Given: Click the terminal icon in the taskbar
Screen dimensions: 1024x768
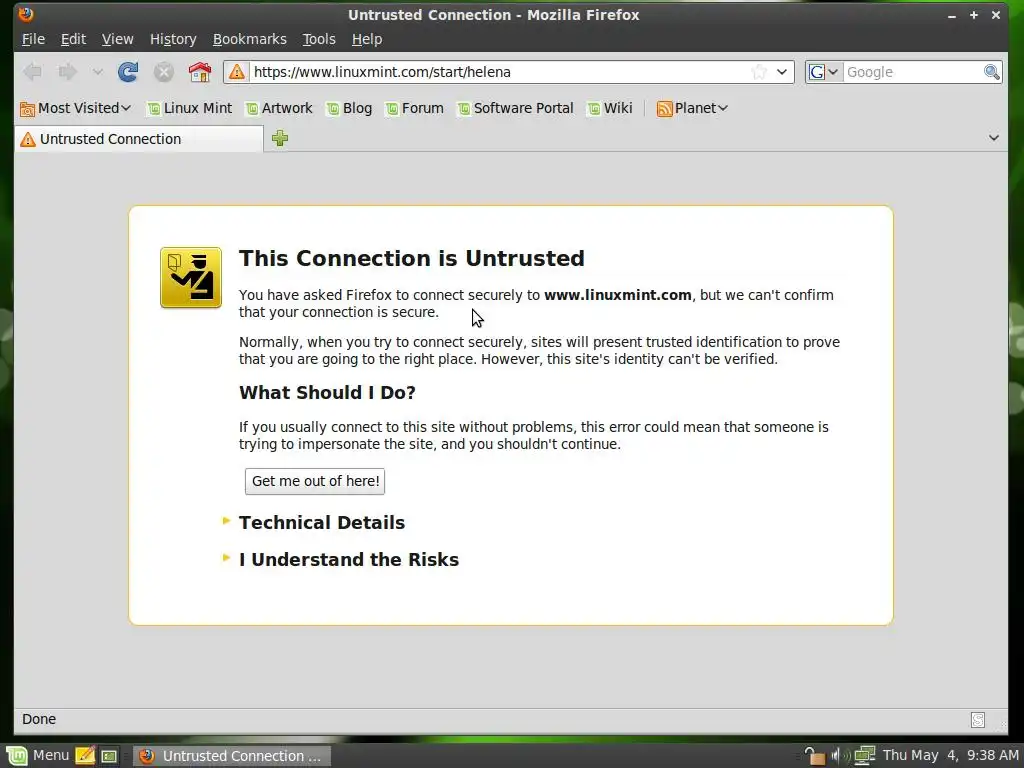Looking at the screenshot, I should (x=109, y=756).
